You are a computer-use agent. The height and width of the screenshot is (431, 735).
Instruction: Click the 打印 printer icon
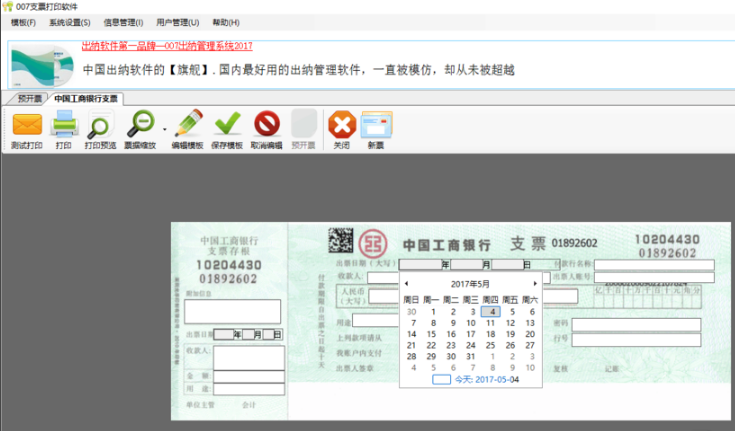64,123
